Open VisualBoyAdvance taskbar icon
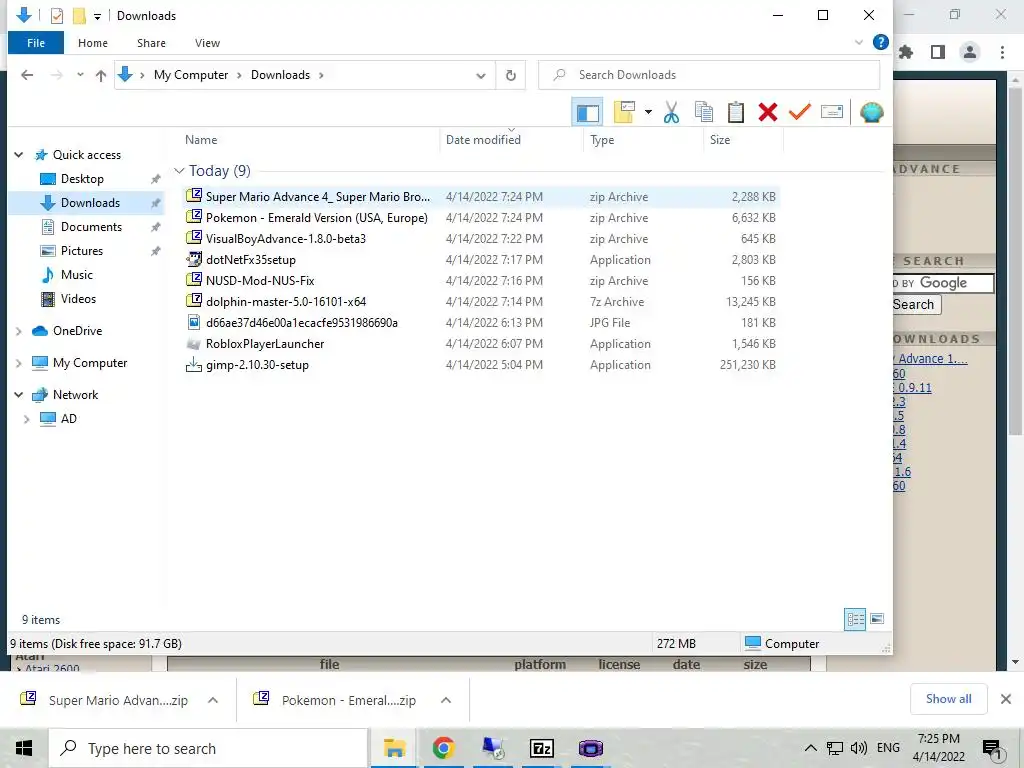This screenshot has height=768, width=1024. click(590, 748)
